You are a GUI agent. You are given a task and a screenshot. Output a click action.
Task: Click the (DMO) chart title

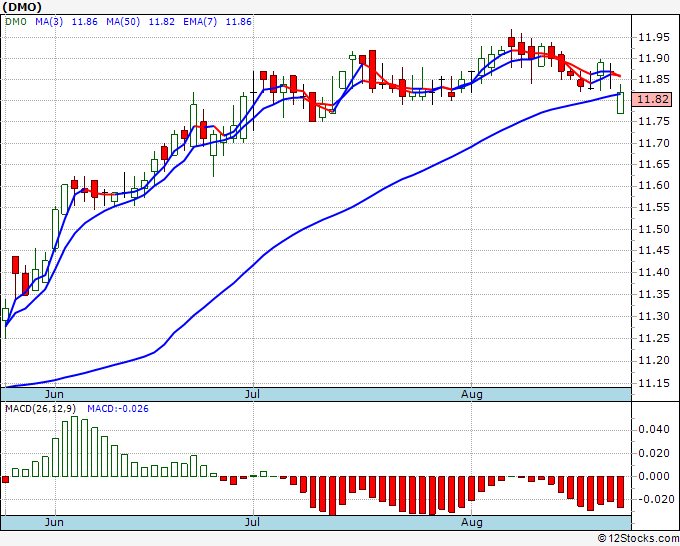tap(22, 7)
